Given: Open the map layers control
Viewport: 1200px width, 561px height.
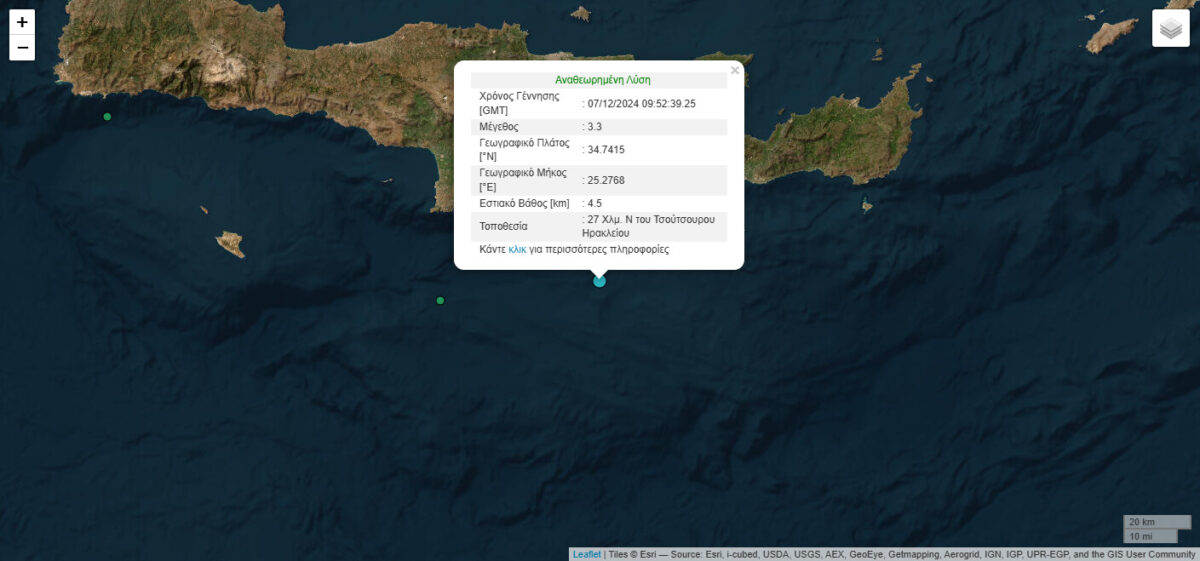Looking at the screenshot, I should [1170, 29].
